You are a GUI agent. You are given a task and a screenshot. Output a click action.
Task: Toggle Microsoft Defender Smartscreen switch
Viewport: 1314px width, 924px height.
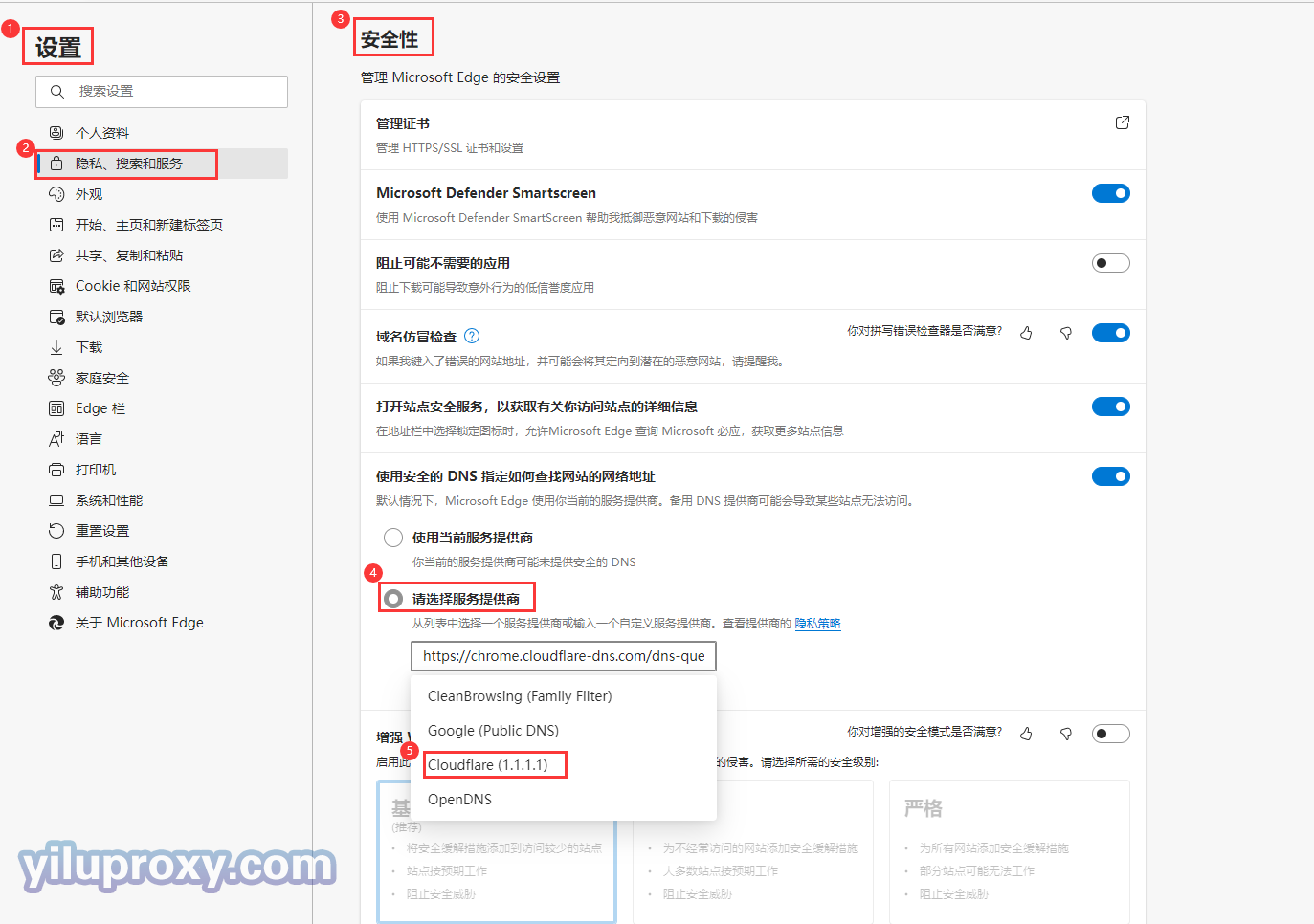click(1111, 193)
